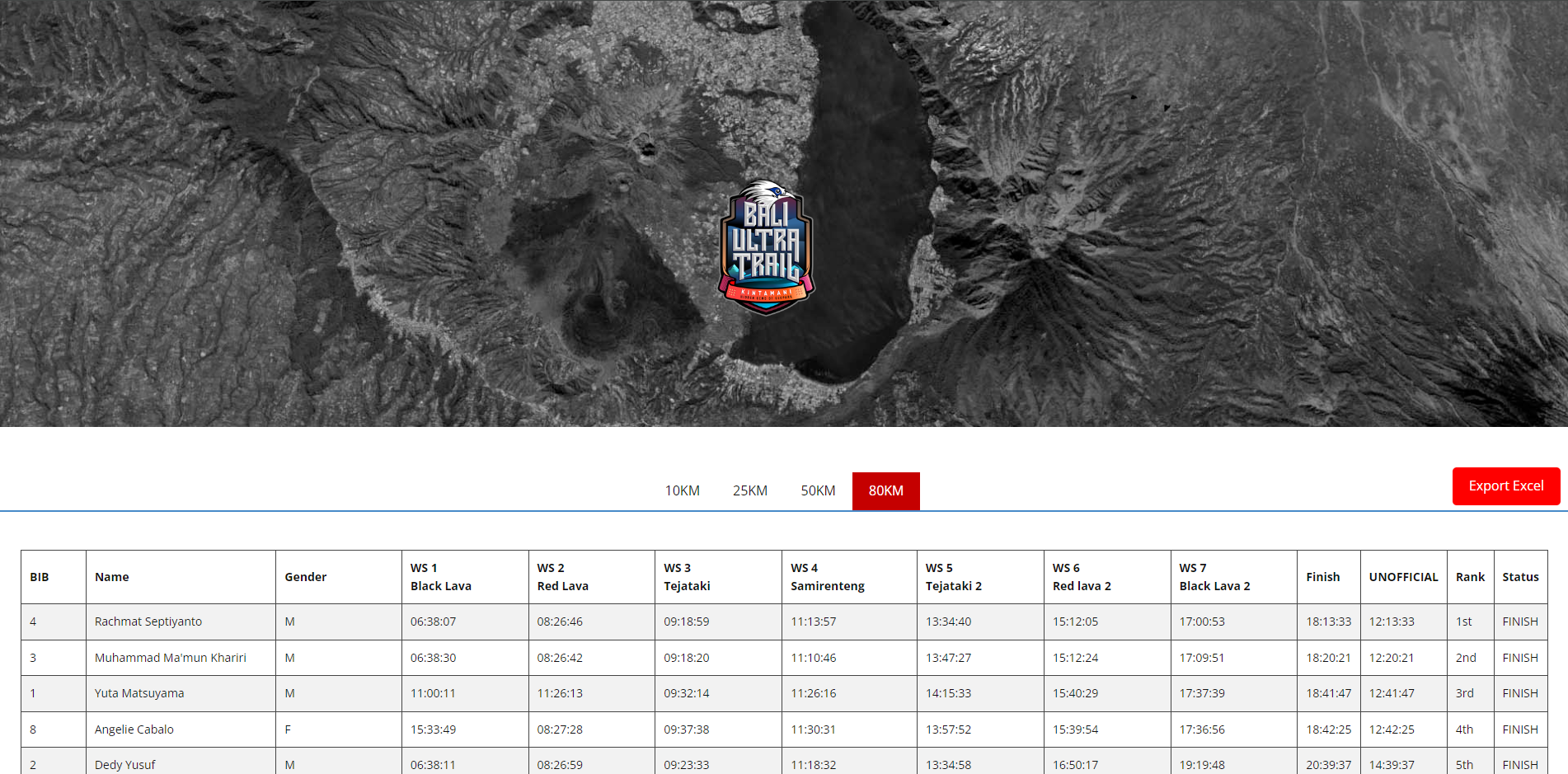Select Angelie Cabalo's name in table
This screenshot has height=774, width=1568.
pyautogui.click(x=134, y=729)
